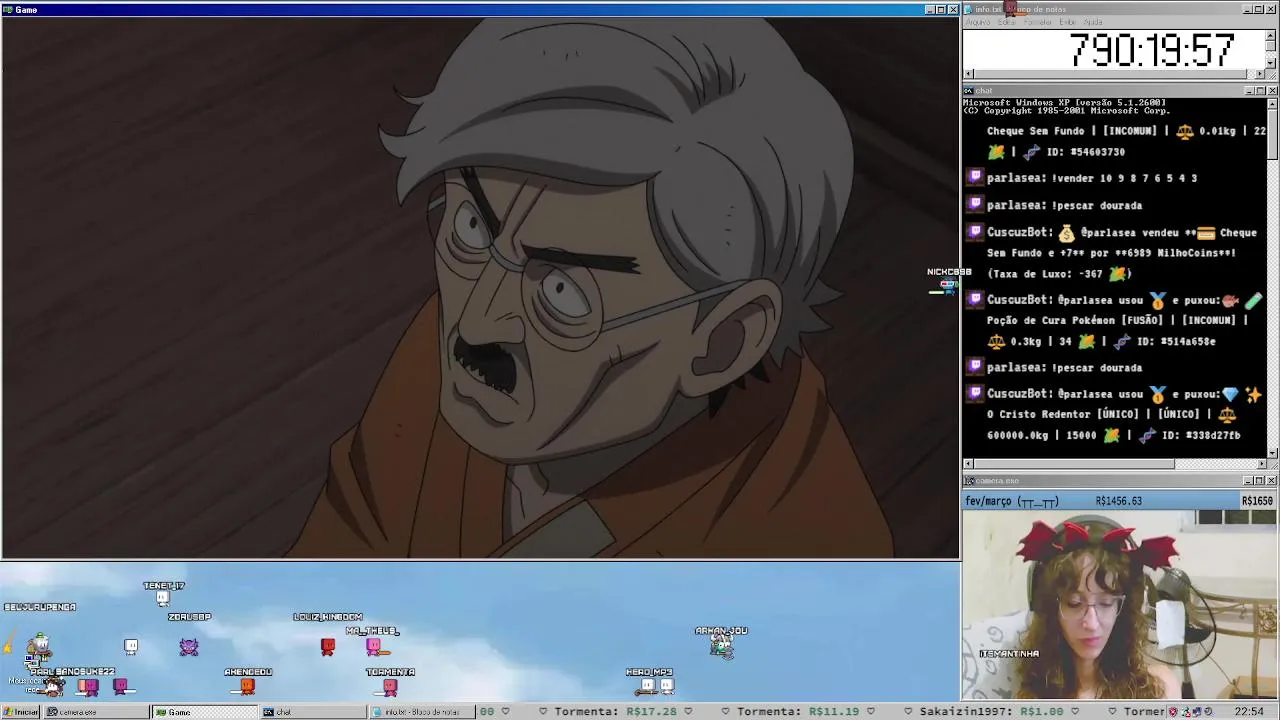The image size is (1280, 720).
Task: Click the red LOUIZ_KINGDOM avatar
Action: pos(327,647)
